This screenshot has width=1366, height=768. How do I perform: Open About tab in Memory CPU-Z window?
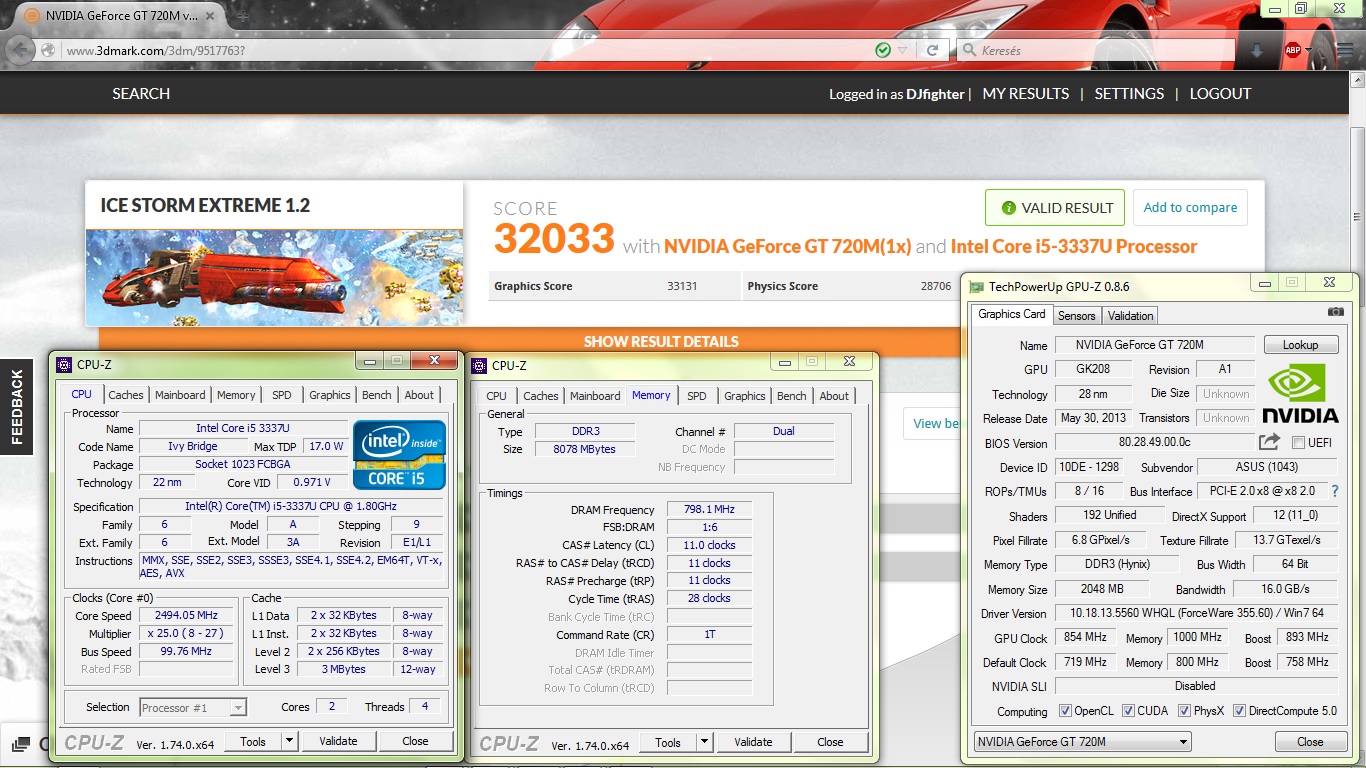click(x=834, y=396)
